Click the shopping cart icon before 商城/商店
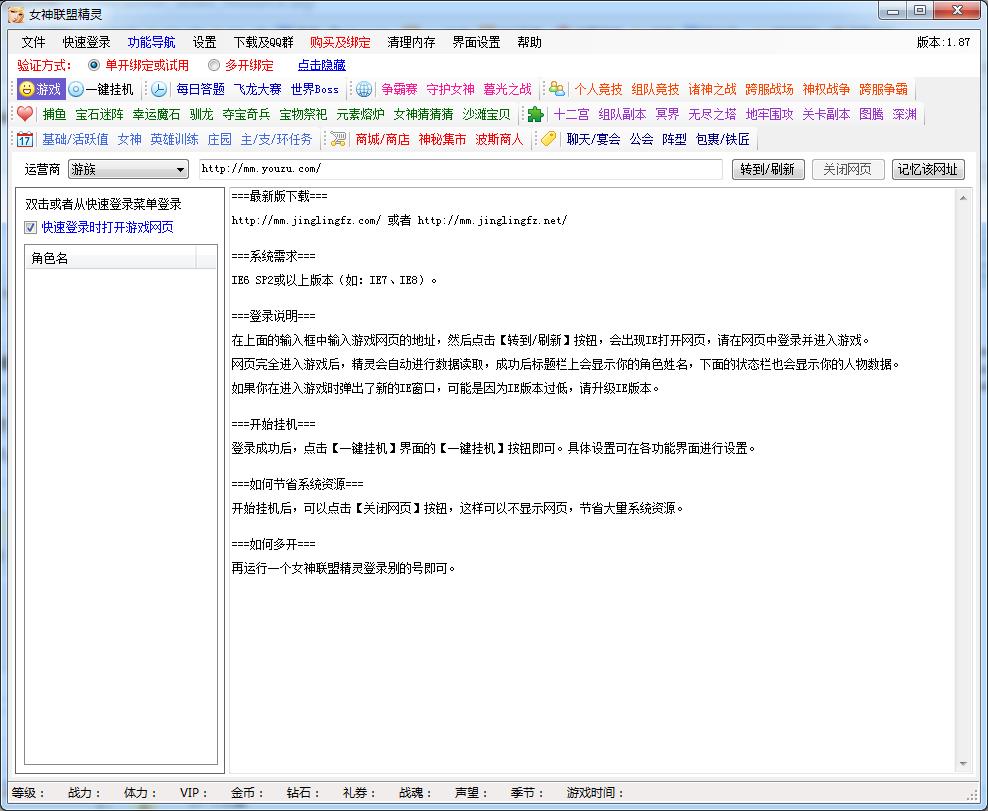Viewport: 988px width, 811px height. click(339, 139)
